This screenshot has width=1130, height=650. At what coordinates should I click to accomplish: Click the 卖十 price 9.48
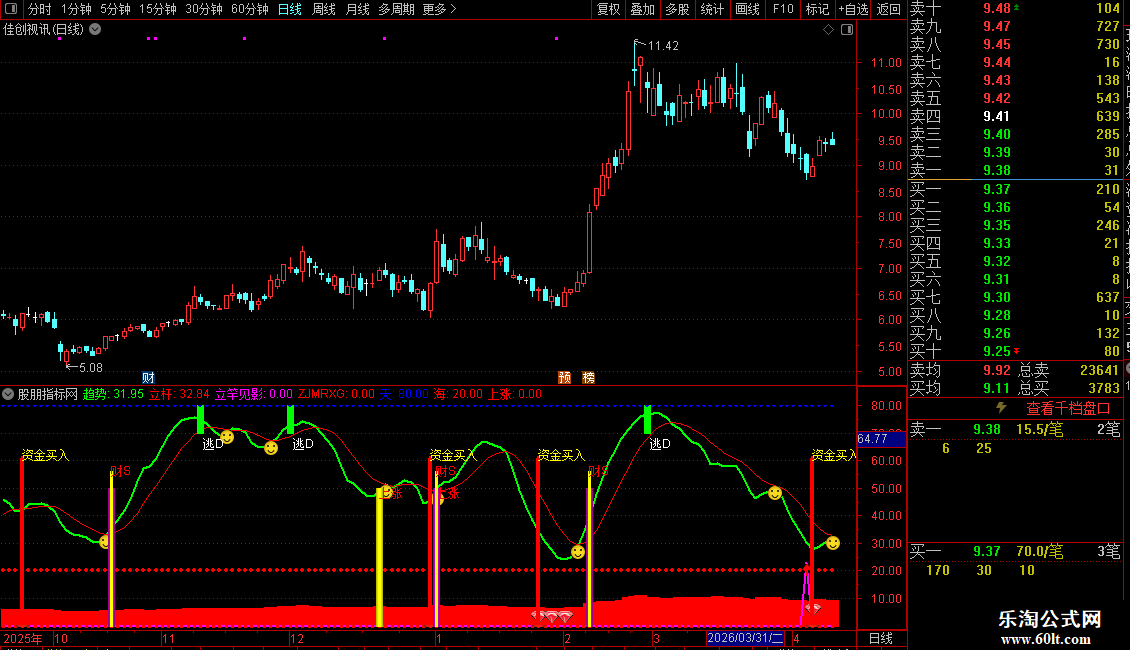click(x=997, y=9)
